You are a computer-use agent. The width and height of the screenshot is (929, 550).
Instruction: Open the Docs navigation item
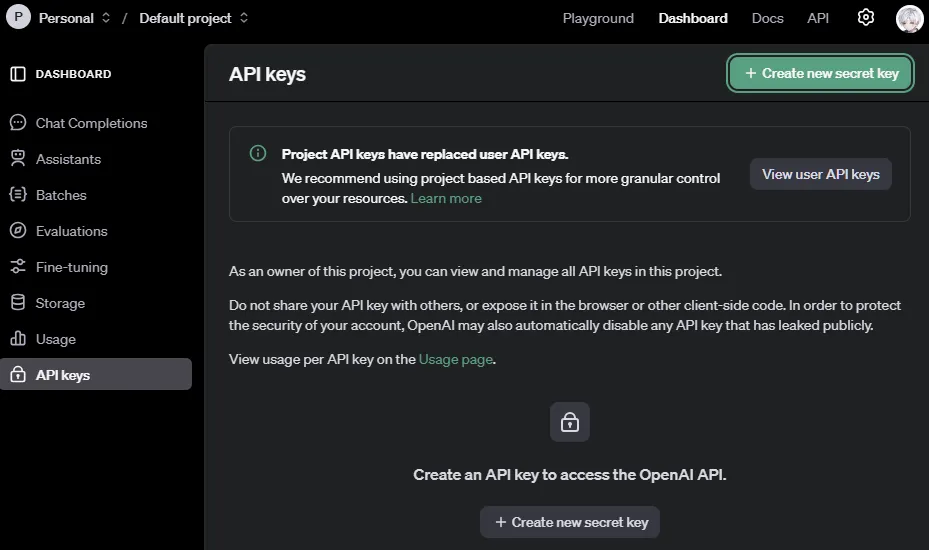point(767,18)
